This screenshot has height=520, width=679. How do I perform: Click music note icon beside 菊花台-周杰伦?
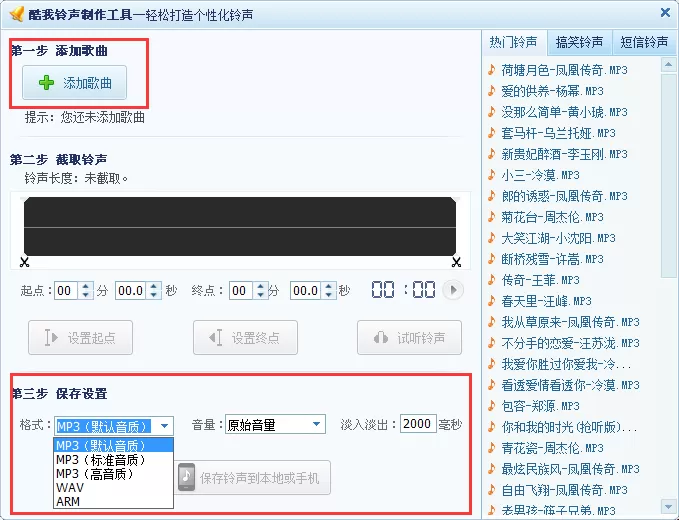point(491,217)
